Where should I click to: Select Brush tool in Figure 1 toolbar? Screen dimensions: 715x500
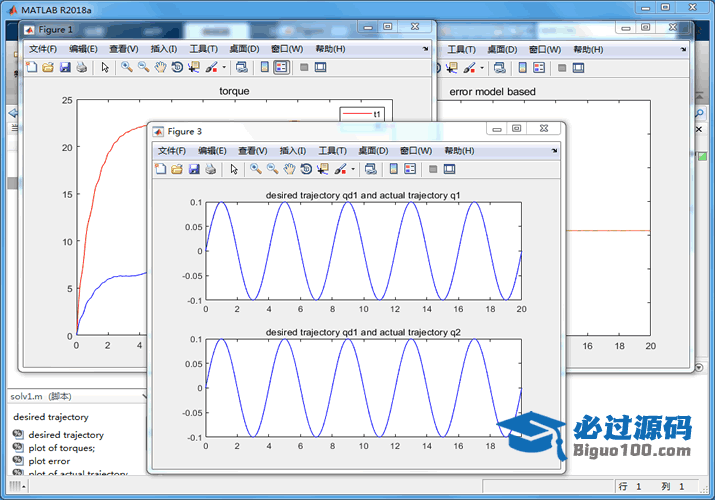211,67
